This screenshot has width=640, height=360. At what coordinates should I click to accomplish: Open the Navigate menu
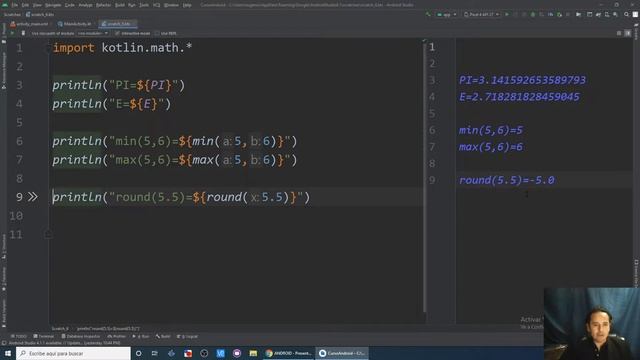[53, 5]
